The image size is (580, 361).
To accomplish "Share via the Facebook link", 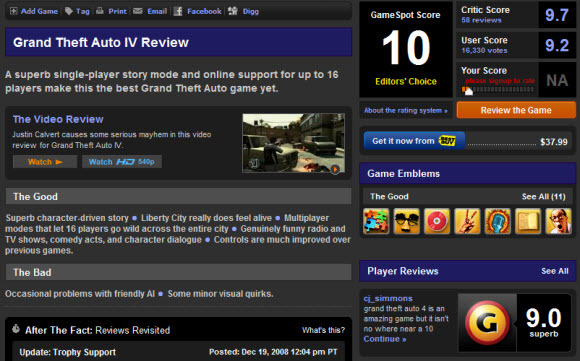I will [204, 11].
